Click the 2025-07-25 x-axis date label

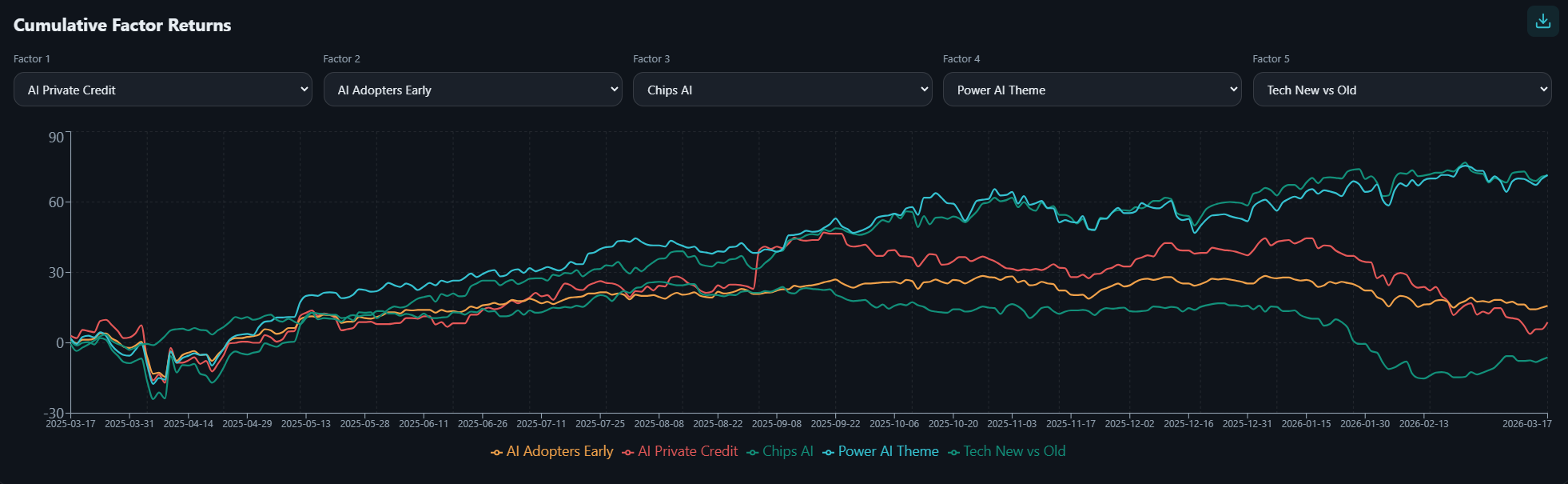[600, 424]
